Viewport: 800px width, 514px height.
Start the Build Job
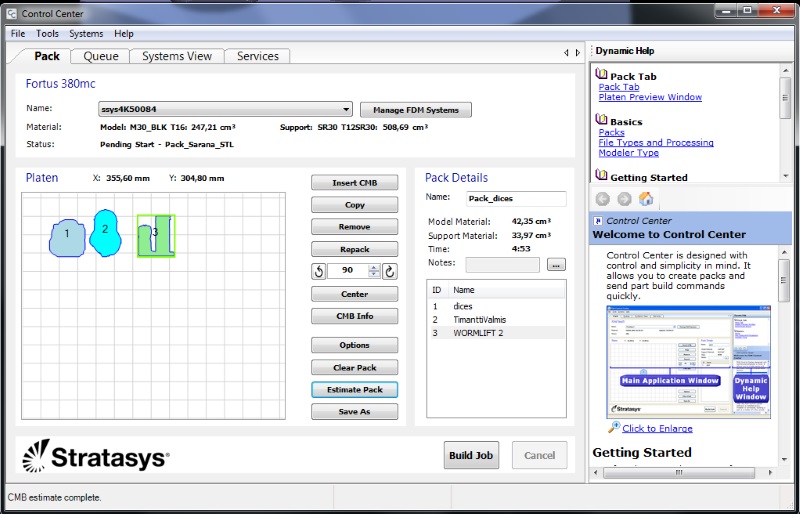tap(471, 455)
